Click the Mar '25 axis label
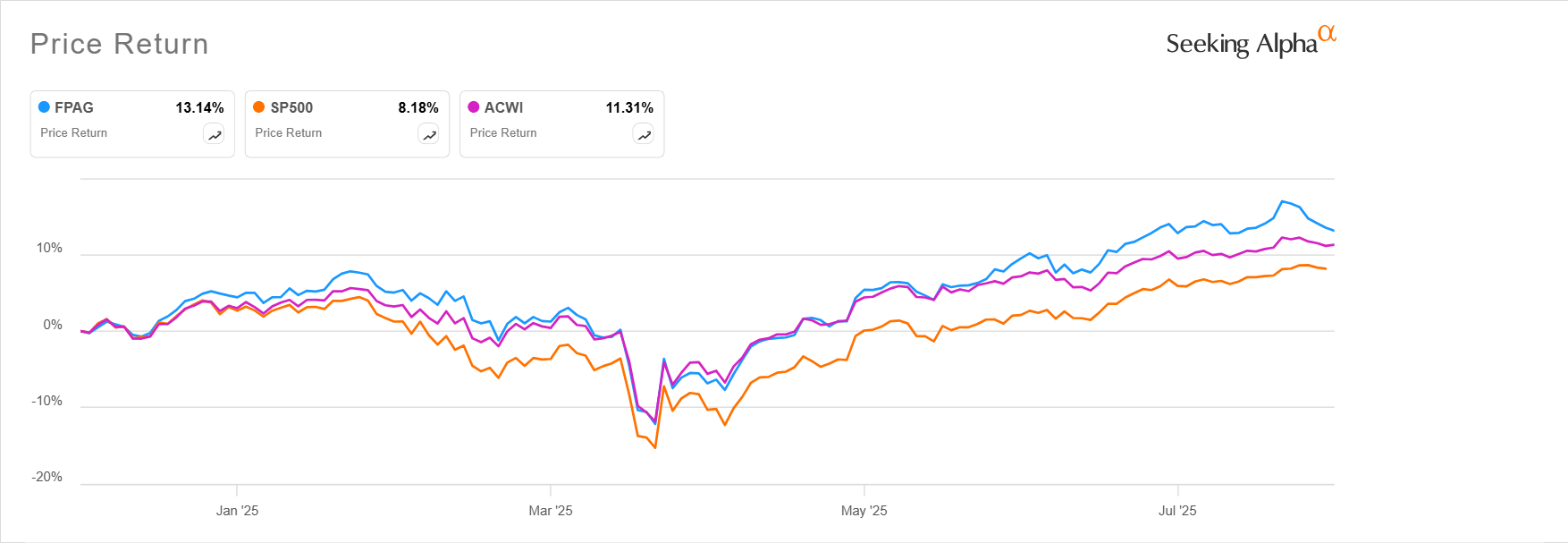This screenshot has height=543, width=1568. tap(551, 511)
